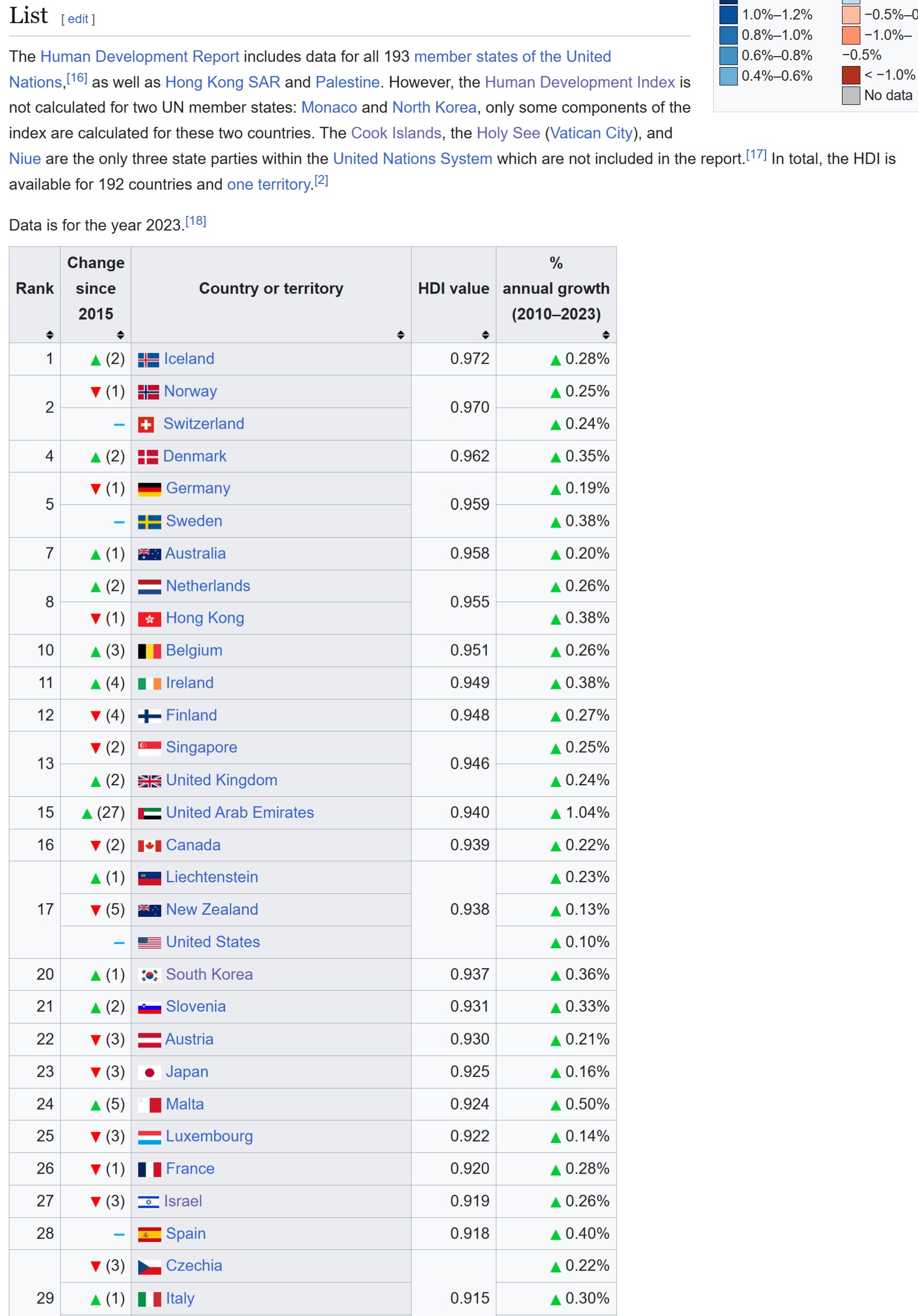Click the 0.6%–0.8% legend color swatch
The height and width of the screenshot is (1316, 918).
pos(728,56)
